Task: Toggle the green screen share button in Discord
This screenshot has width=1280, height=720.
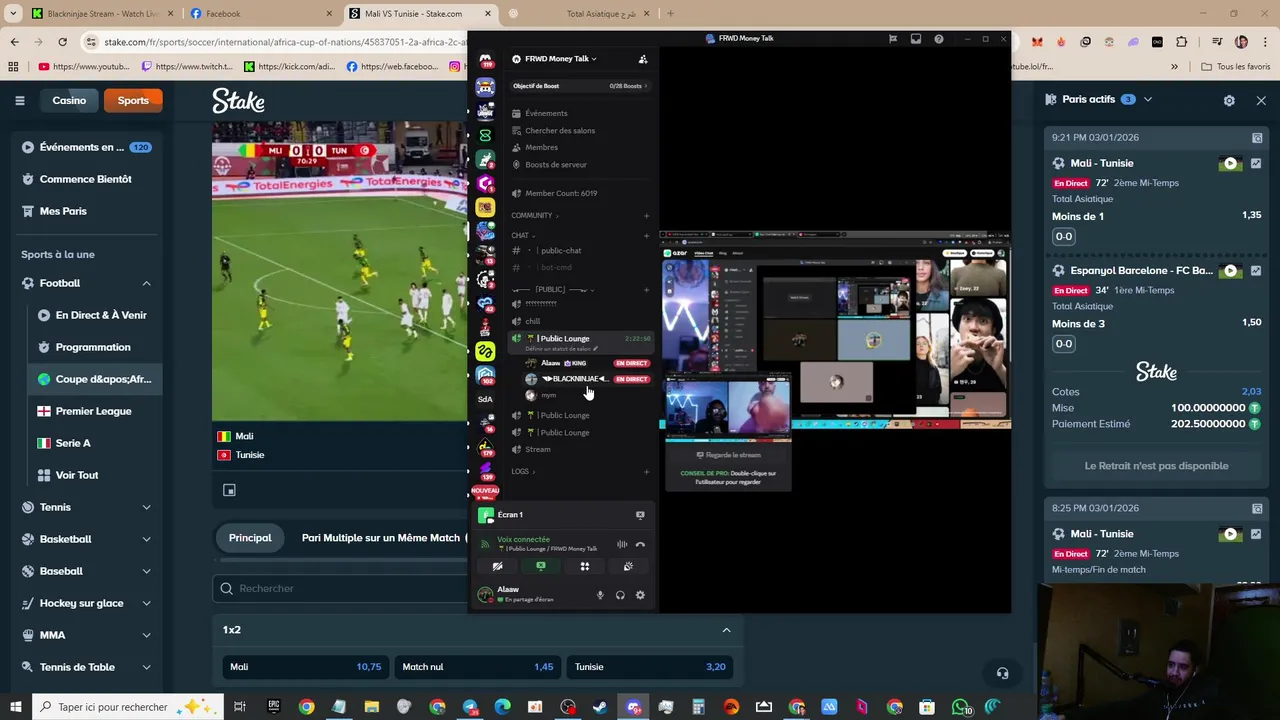Action: coord(541,566)
